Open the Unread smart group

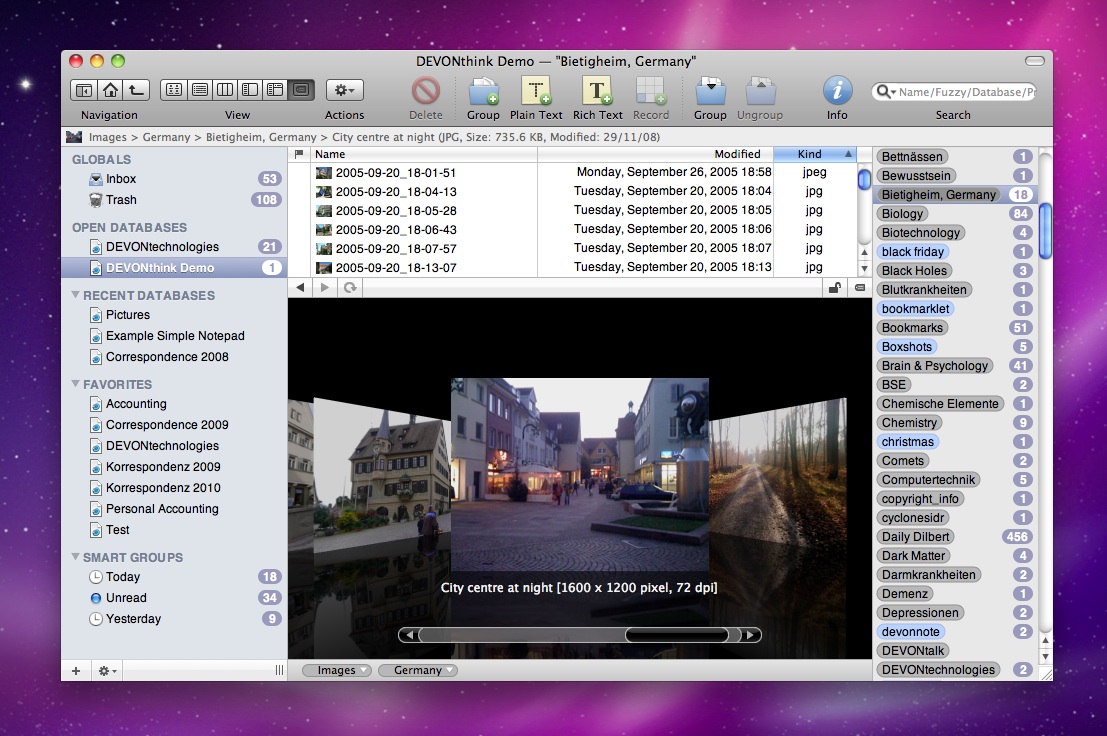[125, 598]
